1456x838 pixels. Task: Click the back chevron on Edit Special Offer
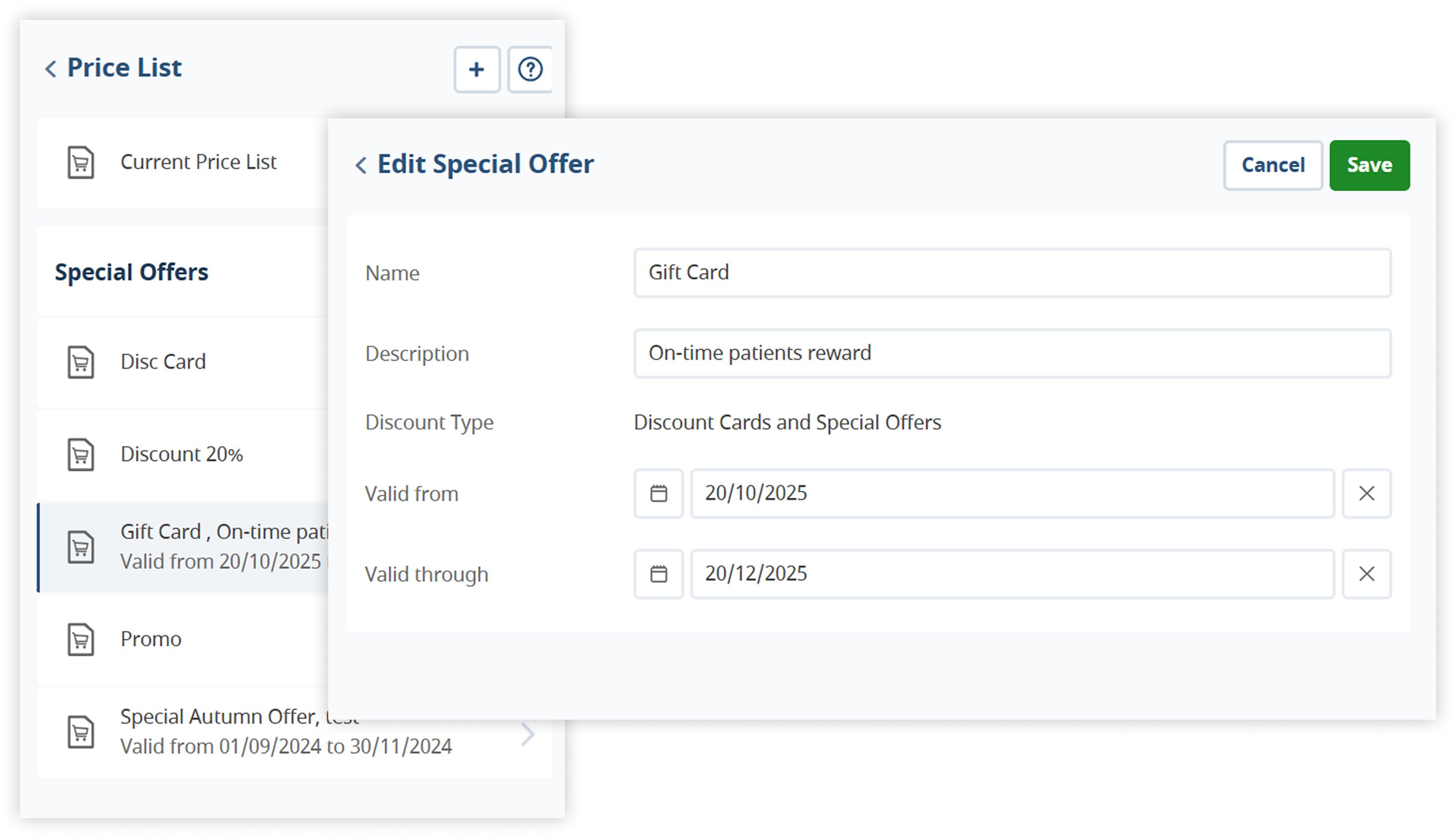361,166
